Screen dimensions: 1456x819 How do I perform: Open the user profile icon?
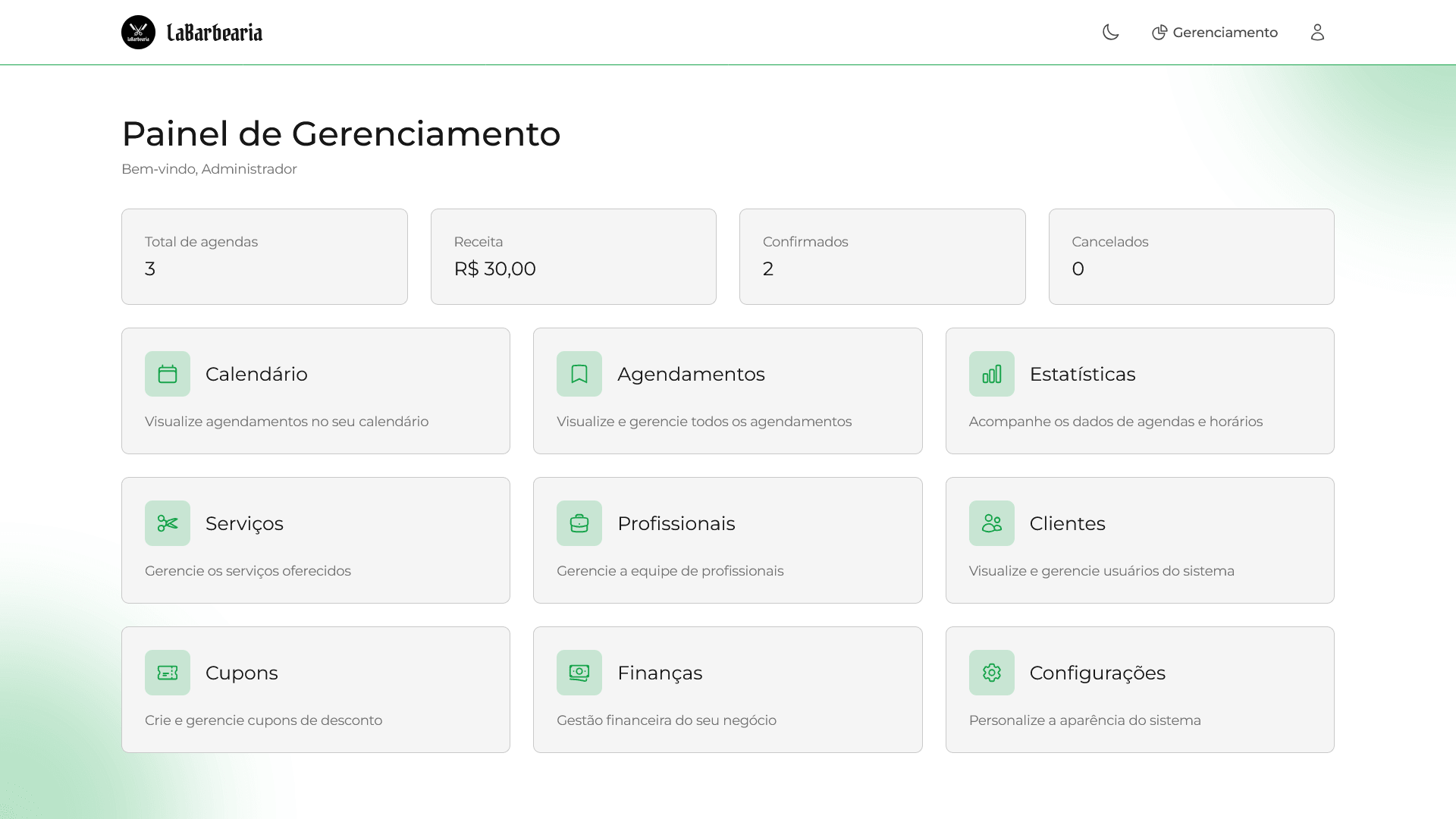[x=1317, y=32]
